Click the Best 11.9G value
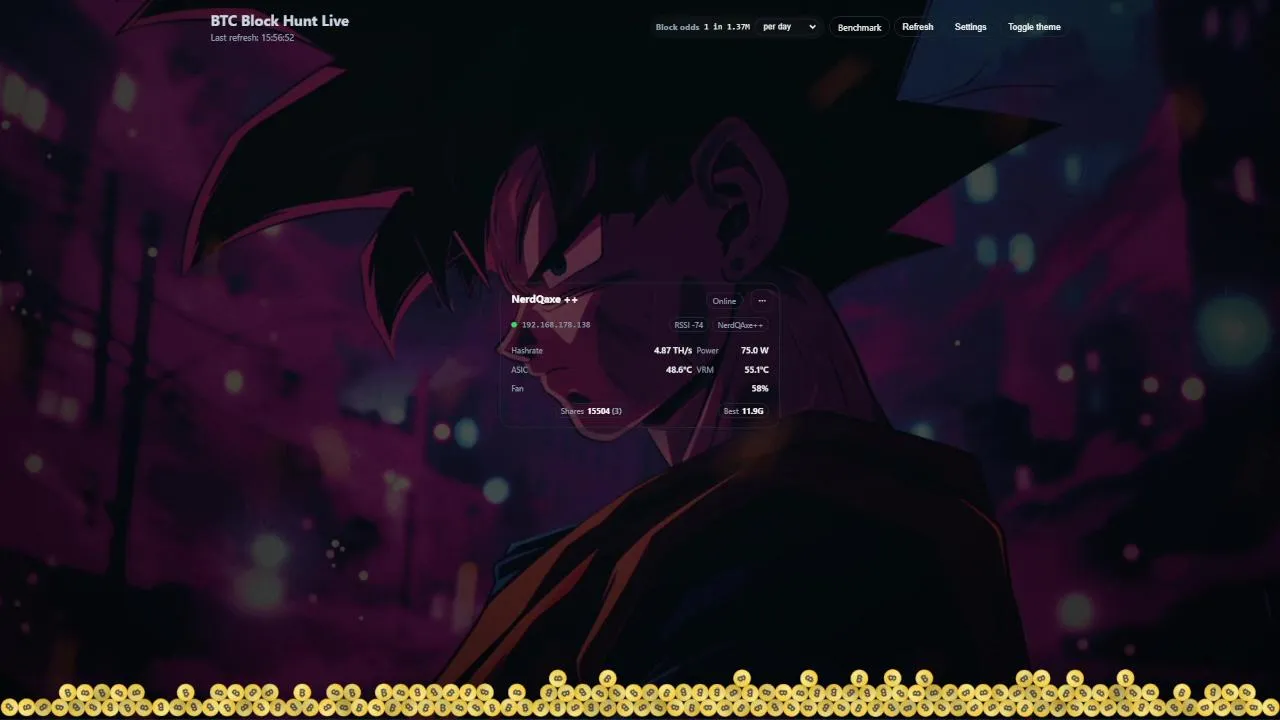The width and height of the screenshot is (1280, 720). pyautogui.click(x=743, y=411)
